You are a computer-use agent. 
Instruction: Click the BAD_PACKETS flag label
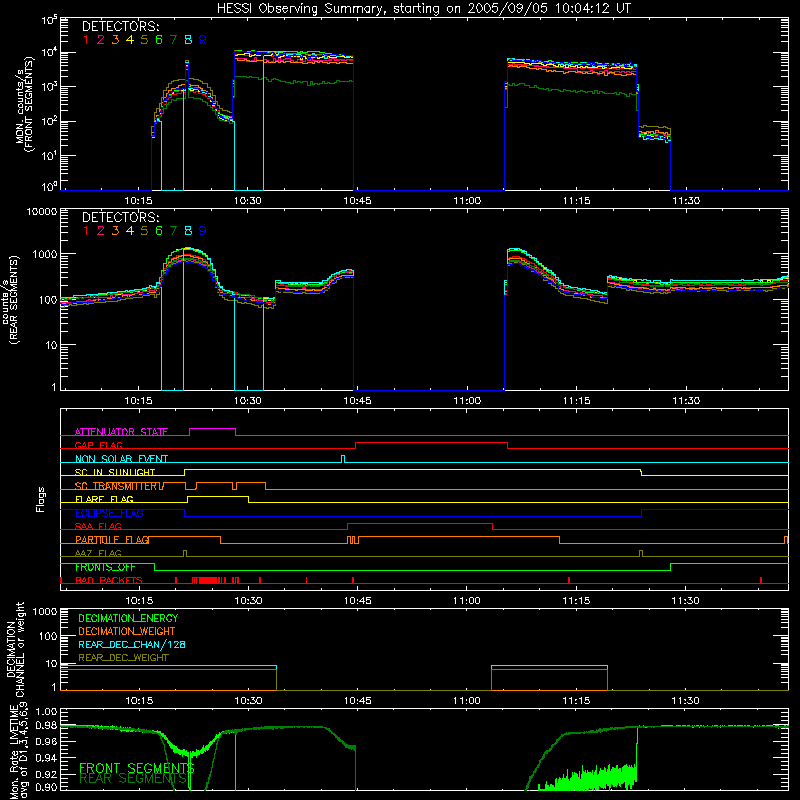point(109,580)
